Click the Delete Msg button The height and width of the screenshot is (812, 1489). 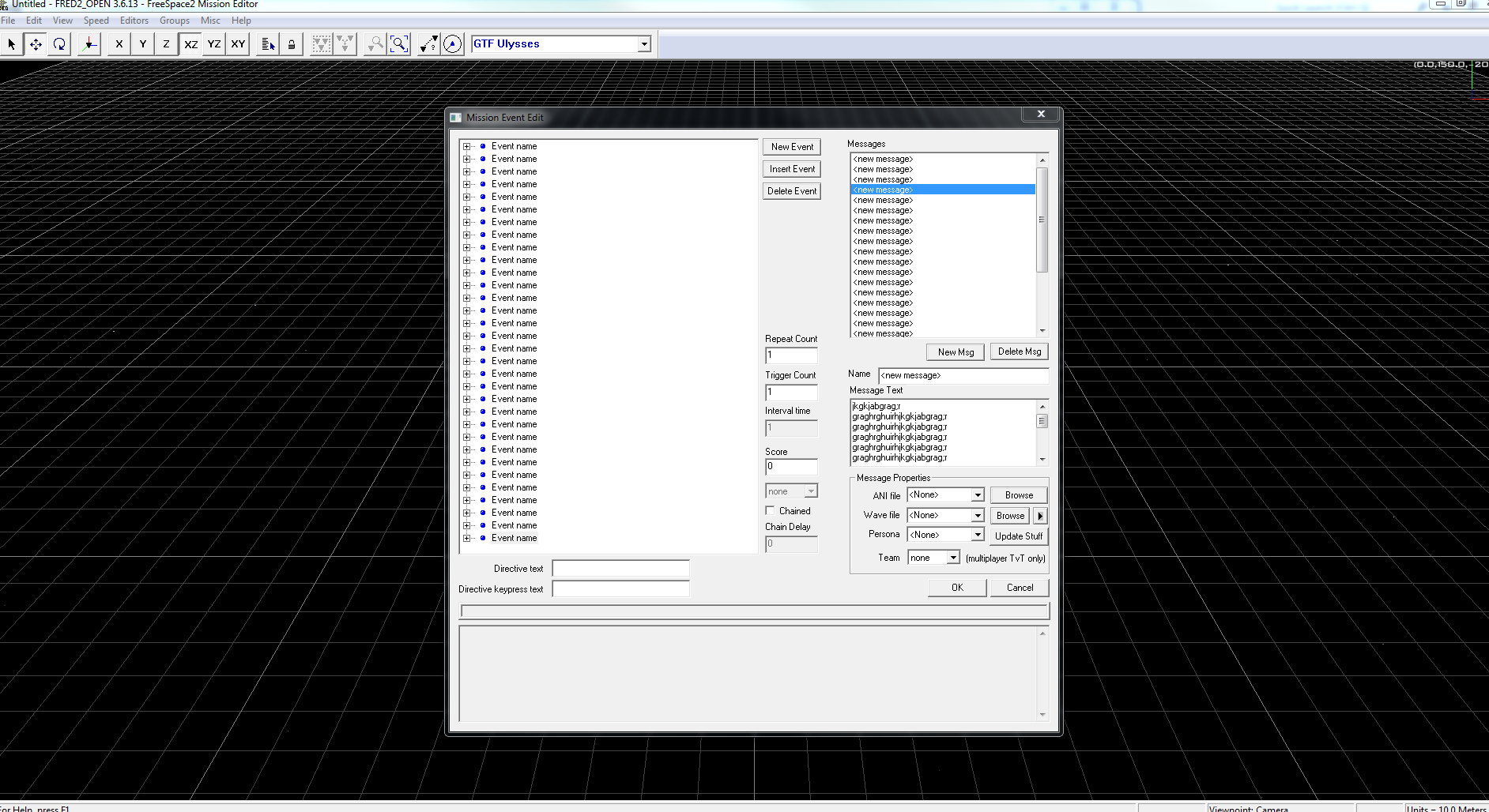click(x=1020, y=351)
